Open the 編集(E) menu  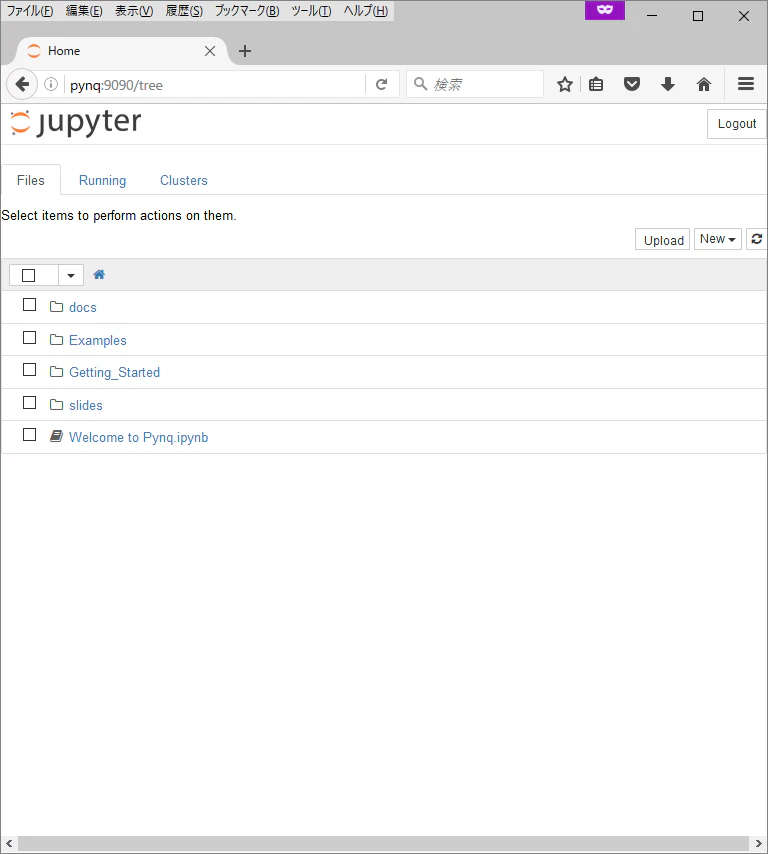click(x=84, y=11)
